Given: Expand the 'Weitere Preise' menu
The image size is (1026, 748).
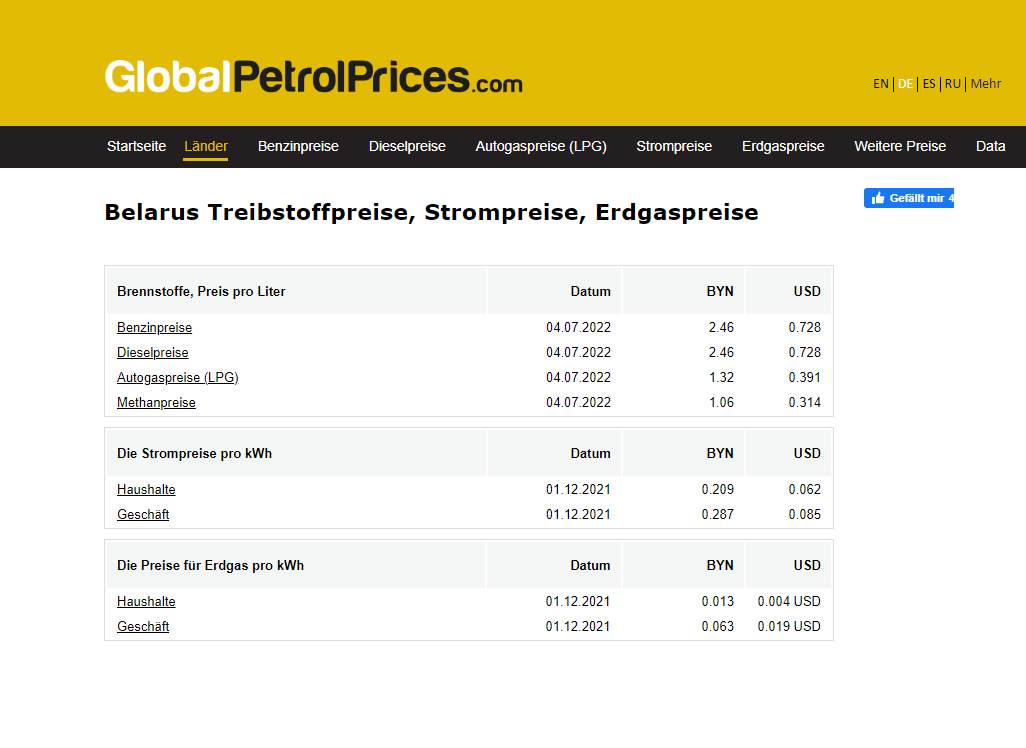Looking at the screenshot, I should point(900,146).
